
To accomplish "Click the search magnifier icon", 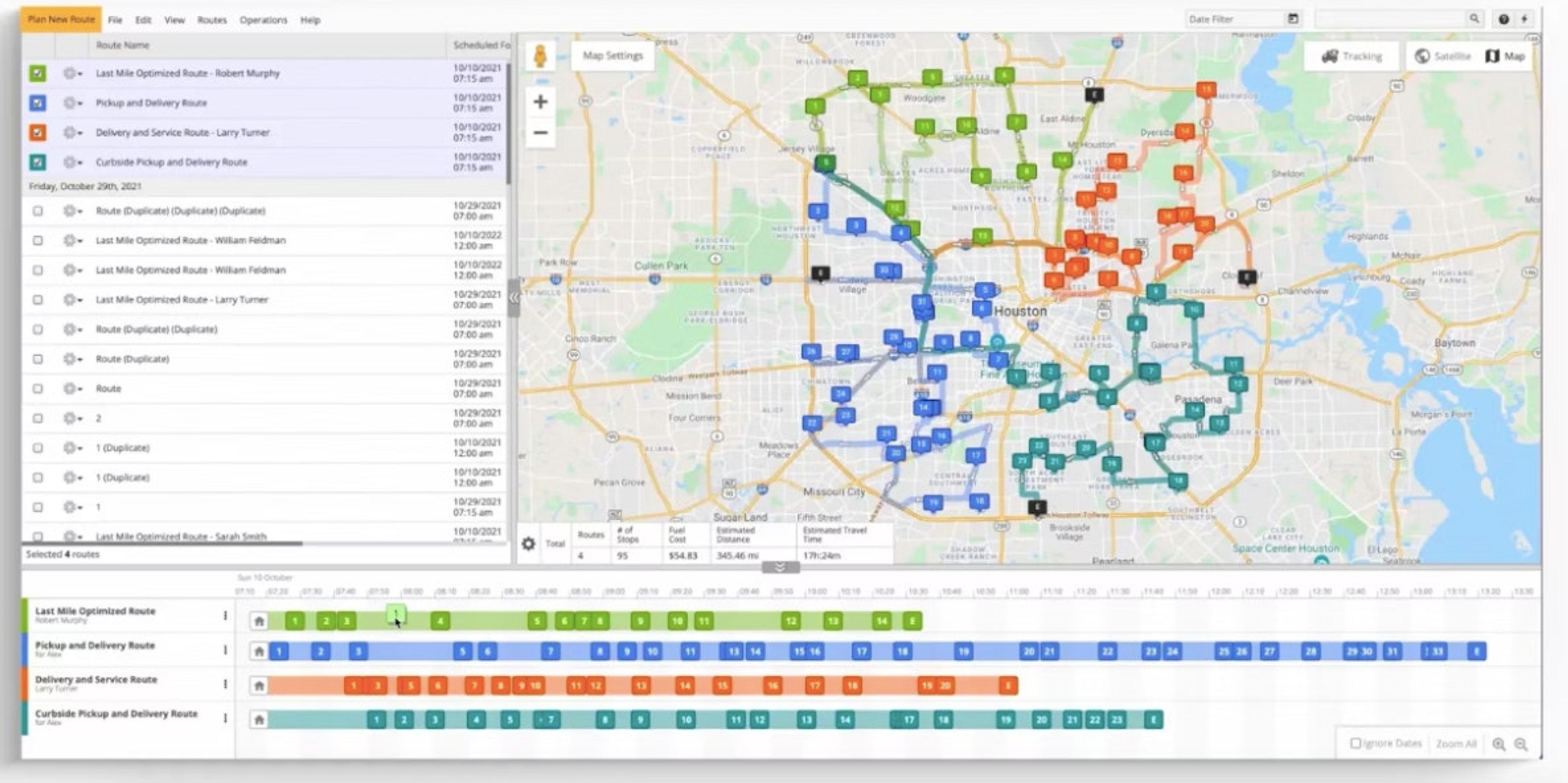I will [x=1474, y=19].
